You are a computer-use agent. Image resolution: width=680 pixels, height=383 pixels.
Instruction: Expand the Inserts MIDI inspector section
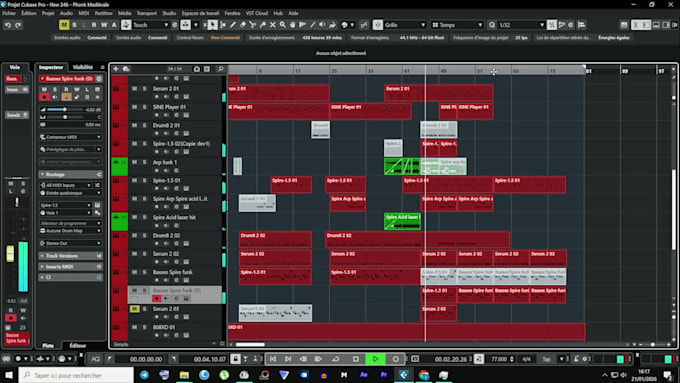coord(70,267)
